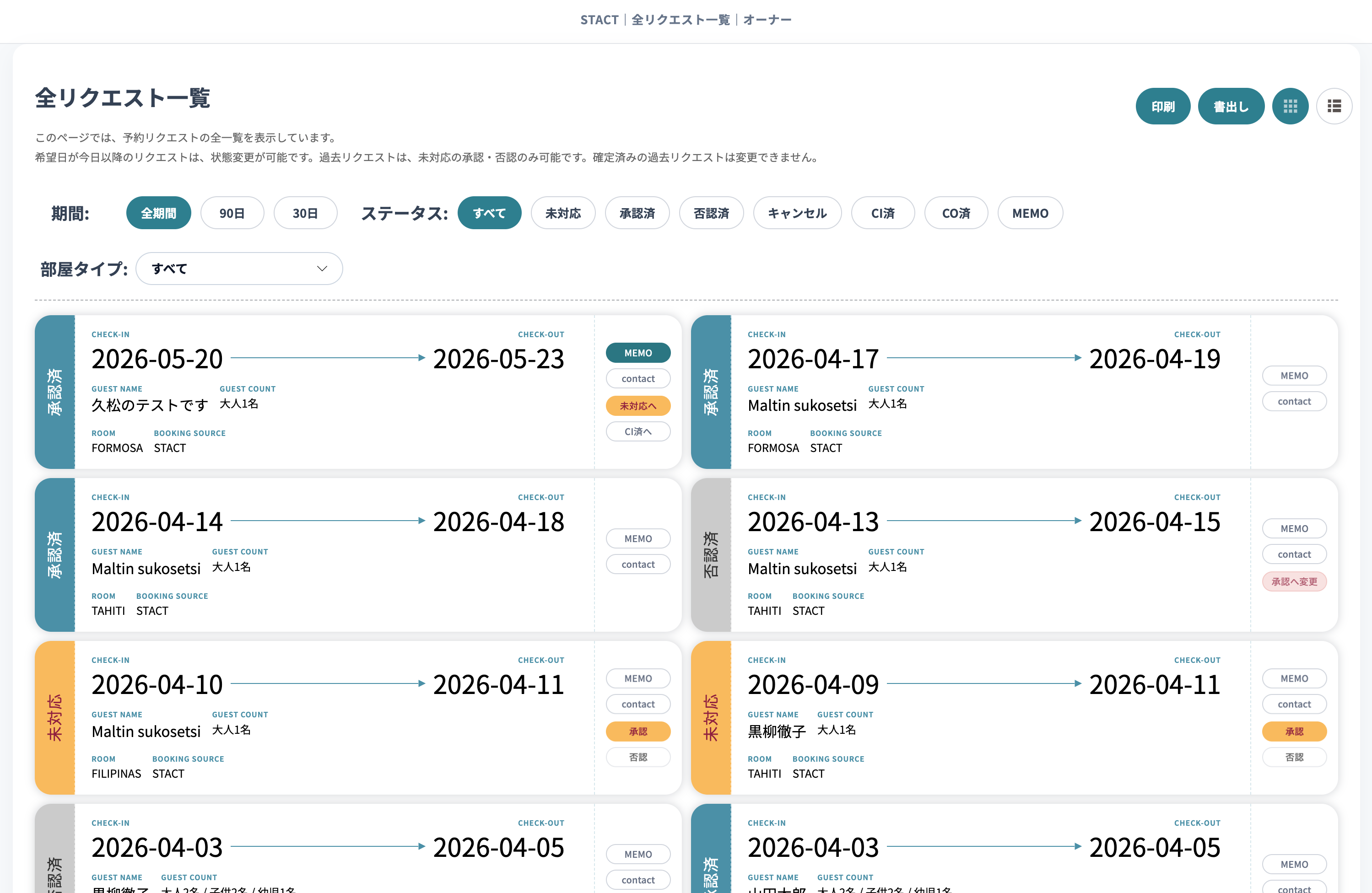Click guest name 黒柳徹子 on 2026-04-09 card
The width and height of the screenshot is (1372, 893).
[x=777, y=731]
